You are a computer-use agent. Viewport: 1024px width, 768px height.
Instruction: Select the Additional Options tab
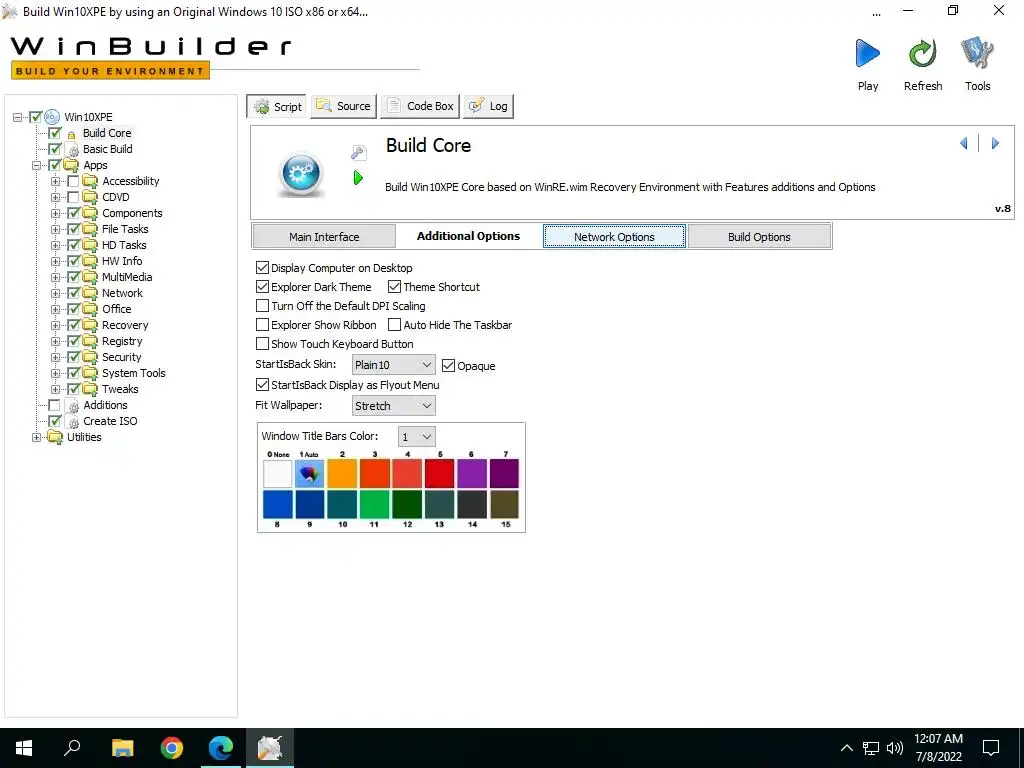point(468,236)
